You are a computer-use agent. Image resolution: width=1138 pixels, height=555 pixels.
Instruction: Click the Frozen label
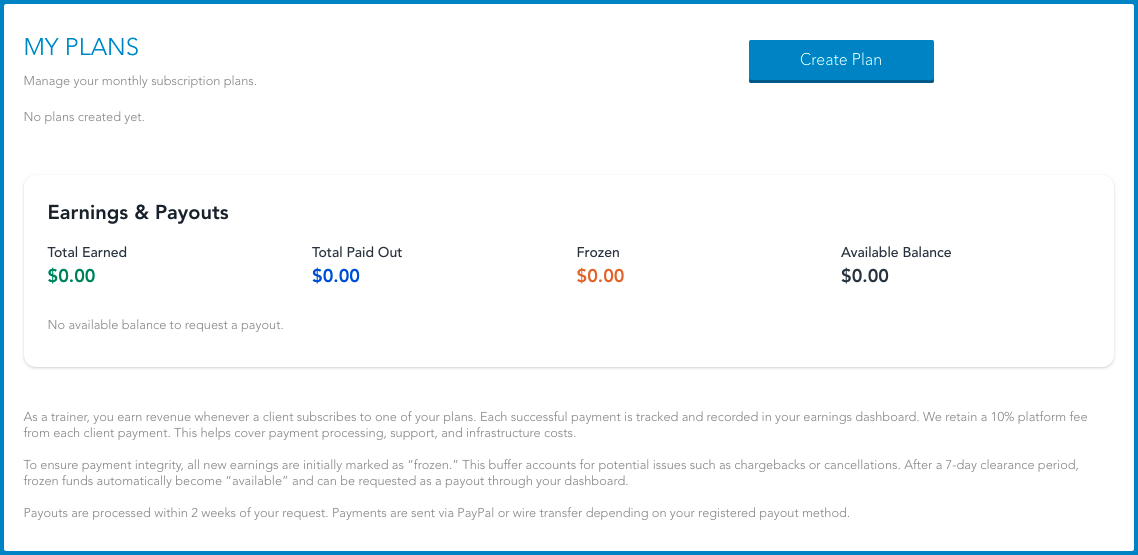click(x=598, y=252)
